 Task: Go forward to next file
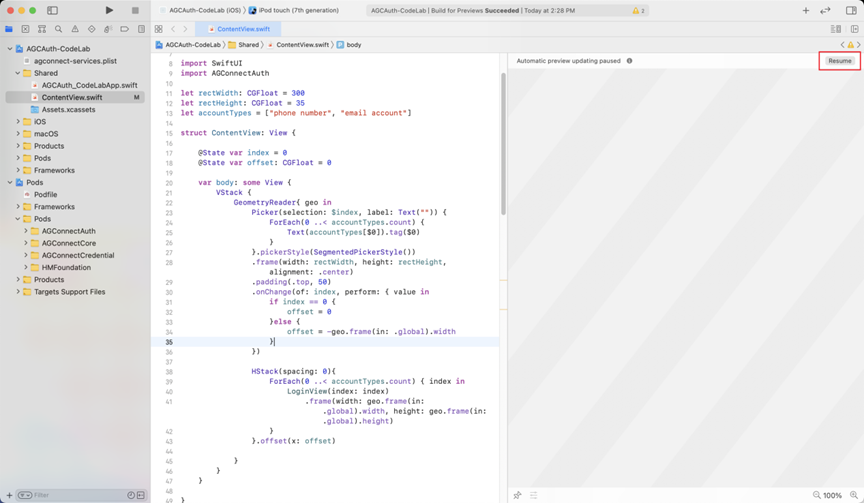(x=185, y=29)
